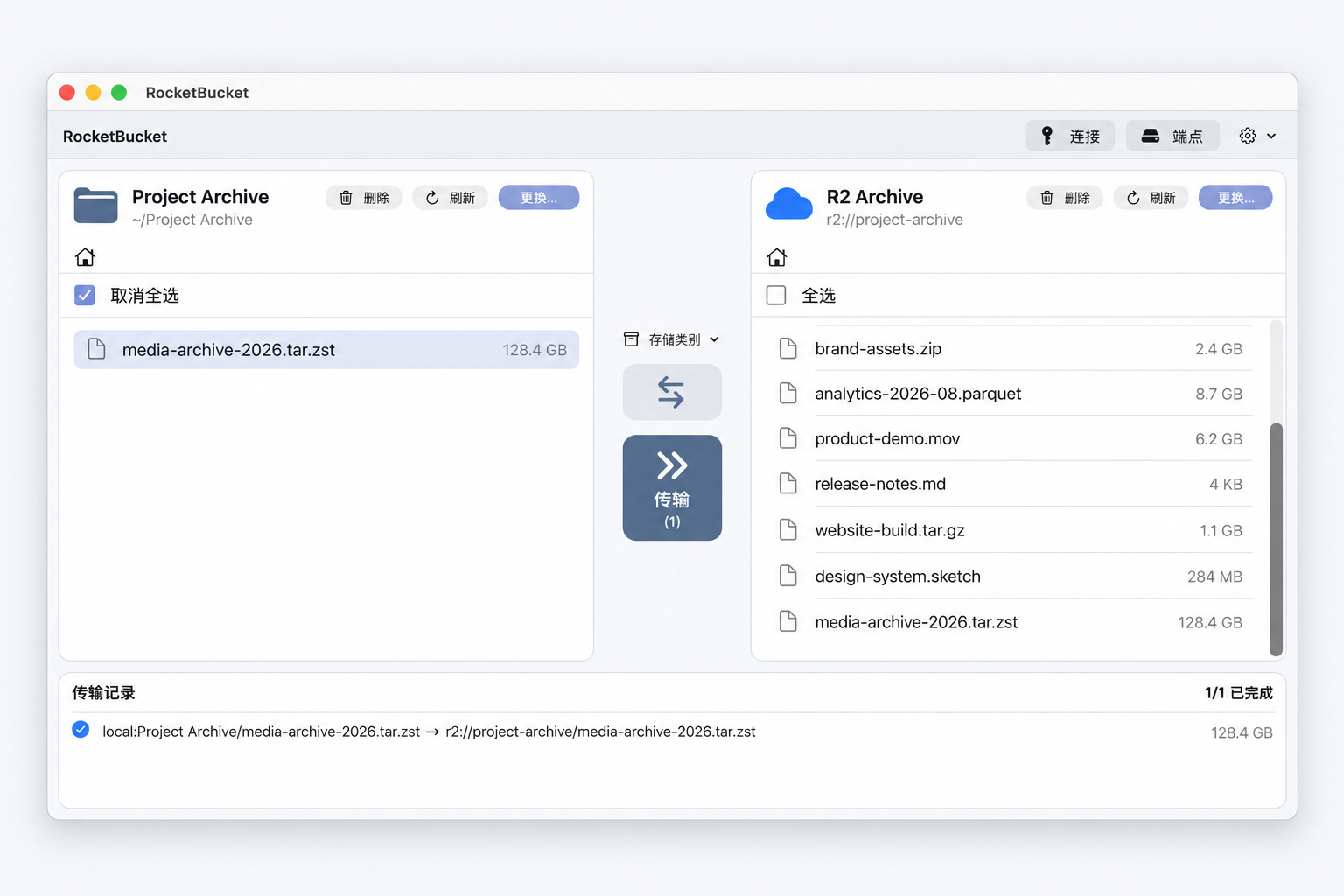
Task: Click 刷新 in R2 Archive pane
Action: [x=1151, y=198]
